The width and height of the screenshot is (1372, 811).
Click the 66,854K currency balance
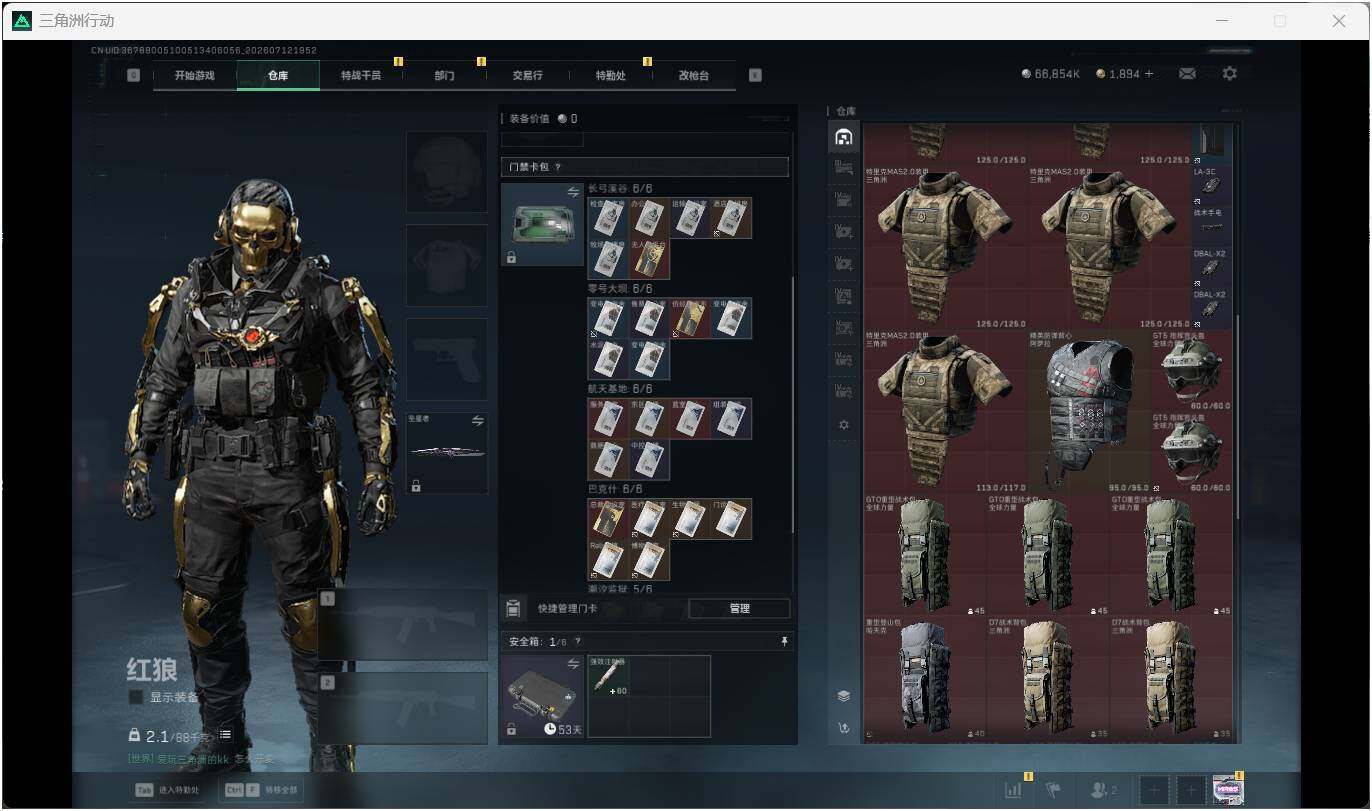pyautogui.click(x=1050, y=74)
